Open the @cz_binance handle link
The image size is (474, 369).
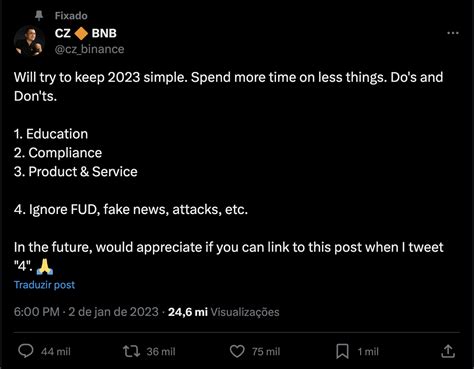(x=89, y=49)
